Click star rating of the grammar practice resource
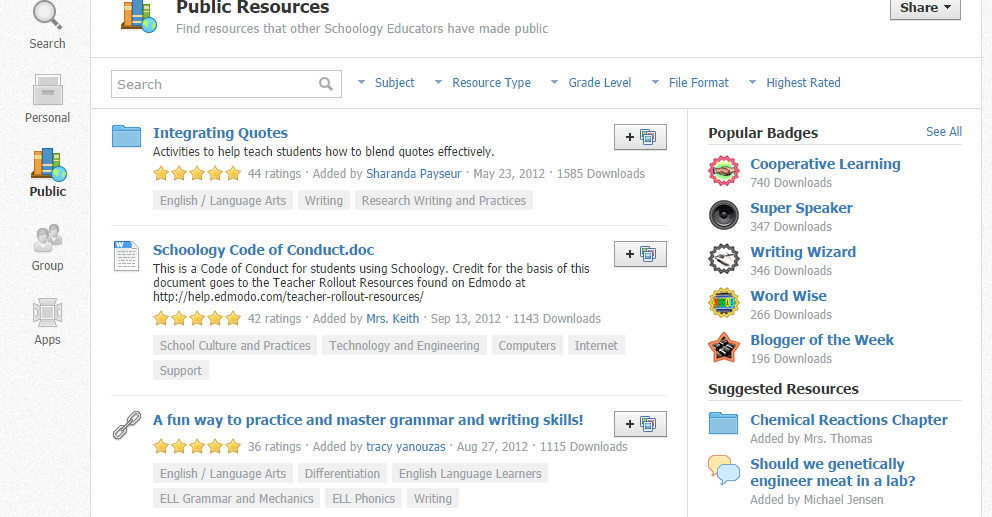This screenshot has width=992, height=517. pos(197,447)
